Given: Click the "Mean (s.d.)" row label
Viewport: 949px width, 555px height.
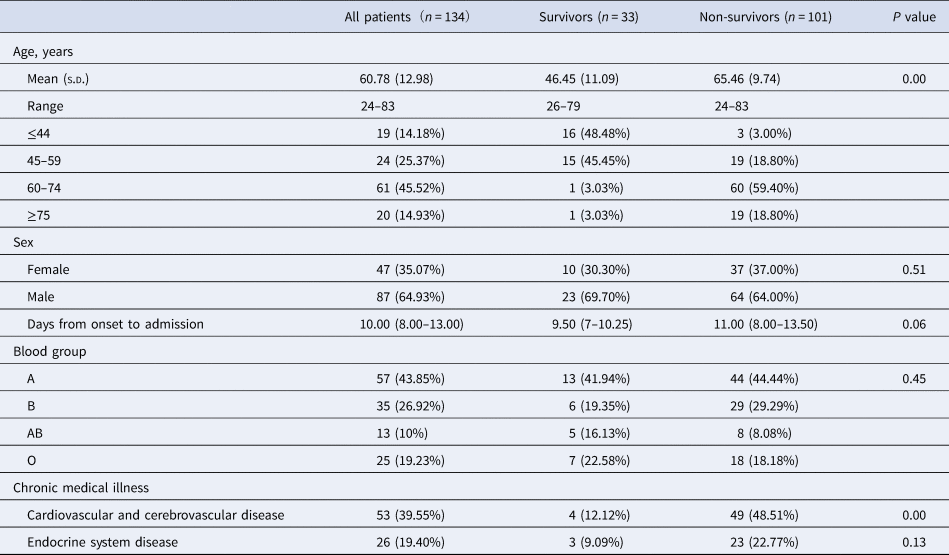Looking at the screenshot, I should [66, 79].
